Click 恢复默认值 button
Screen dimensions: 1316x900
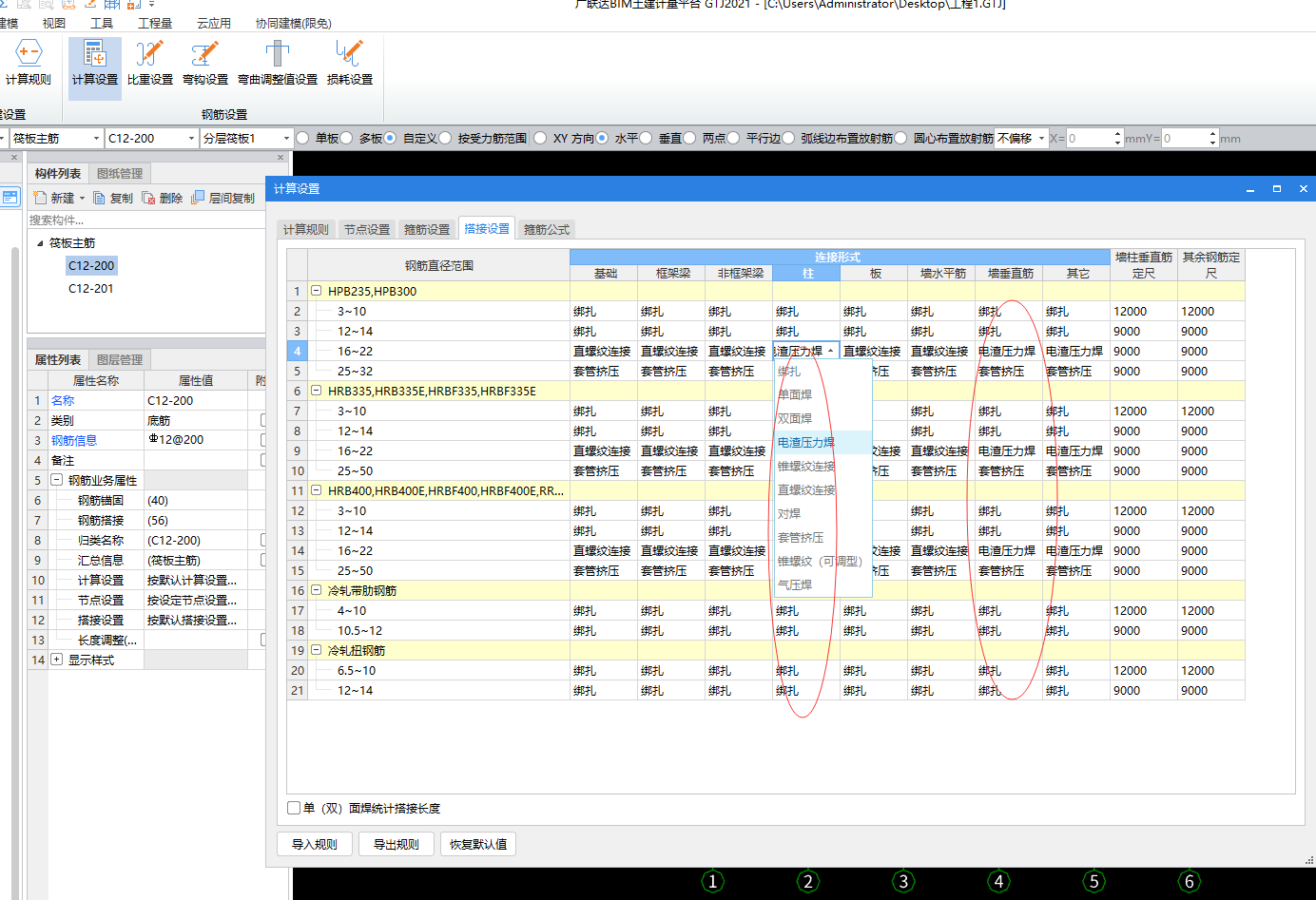tap(478, 844)
